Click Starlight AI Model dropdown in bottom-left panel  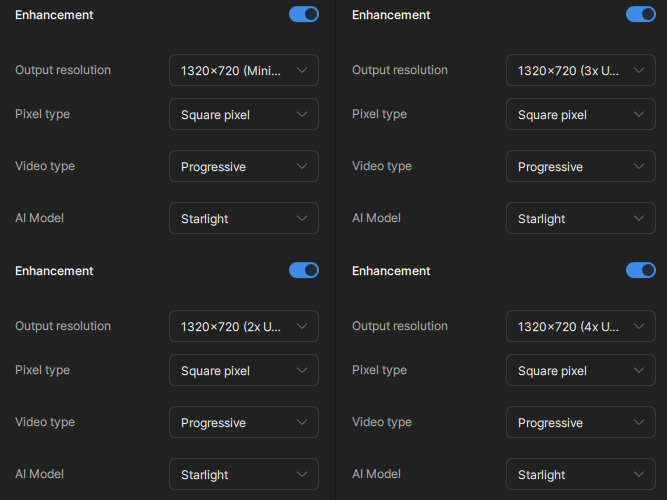click(x=244, y=474)
